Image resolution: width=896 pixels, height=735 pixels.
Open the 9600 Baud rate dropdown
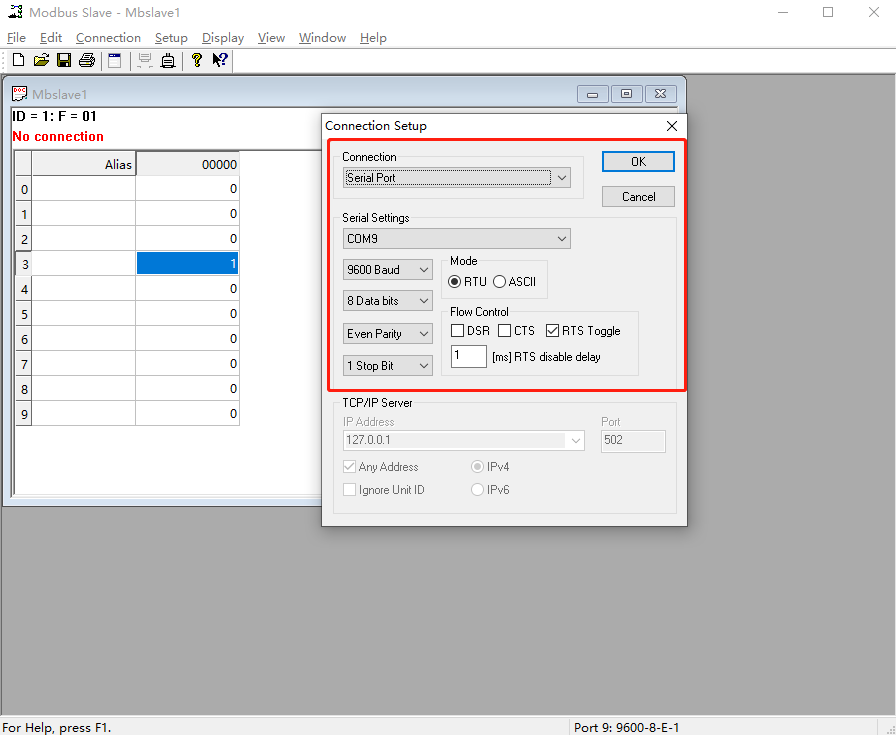tap(423, 270)
